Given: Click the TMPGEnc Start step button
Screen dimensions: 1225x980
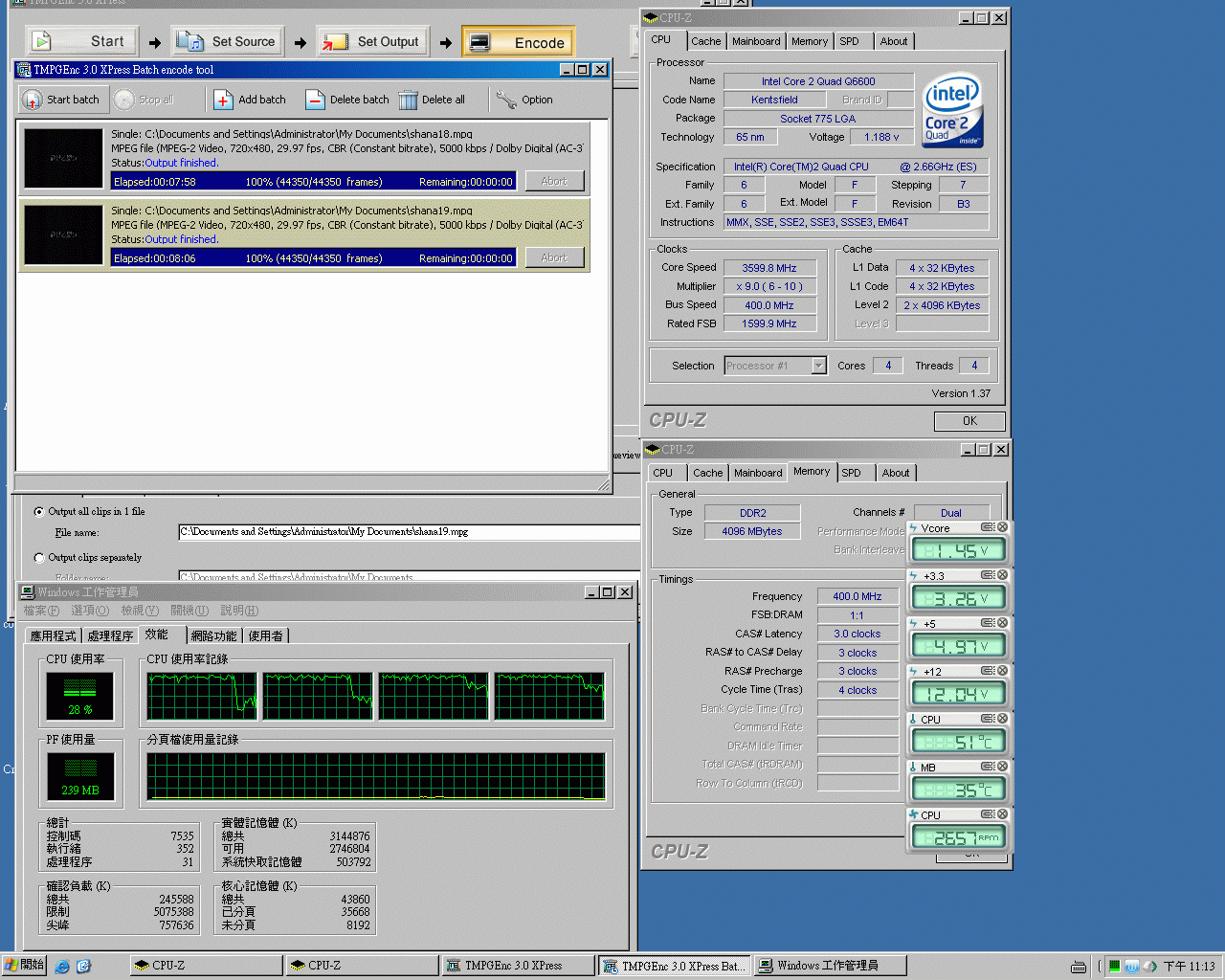Looking at the screenshot, I should (80, 41).
